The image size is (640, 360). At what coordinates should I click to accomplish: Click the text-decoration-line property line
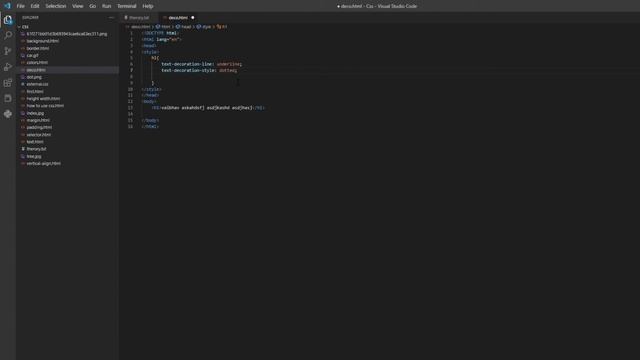tap(201, 64)
